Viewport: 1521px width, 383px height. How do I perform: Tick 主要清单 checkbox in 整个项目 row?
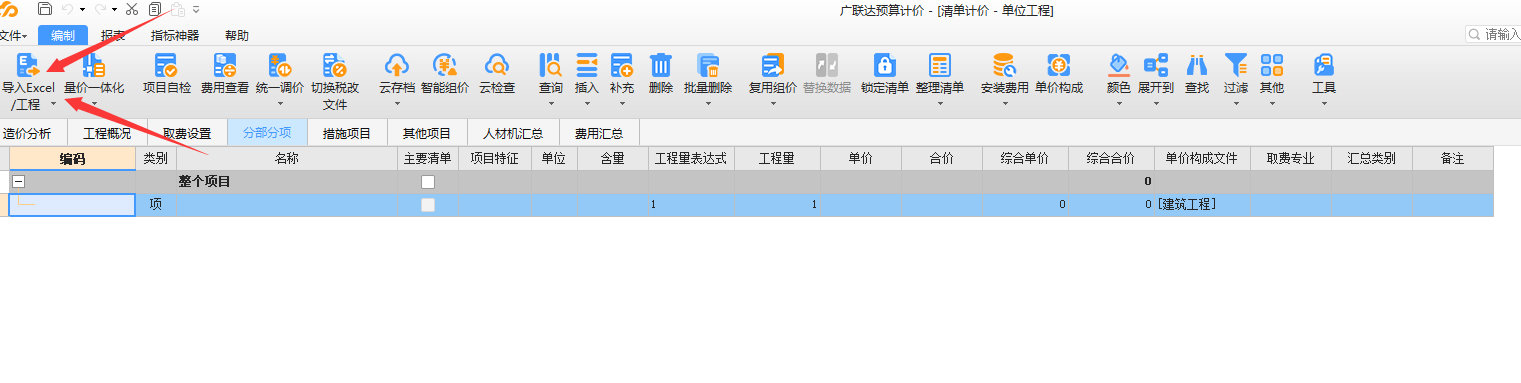[428, 182]
